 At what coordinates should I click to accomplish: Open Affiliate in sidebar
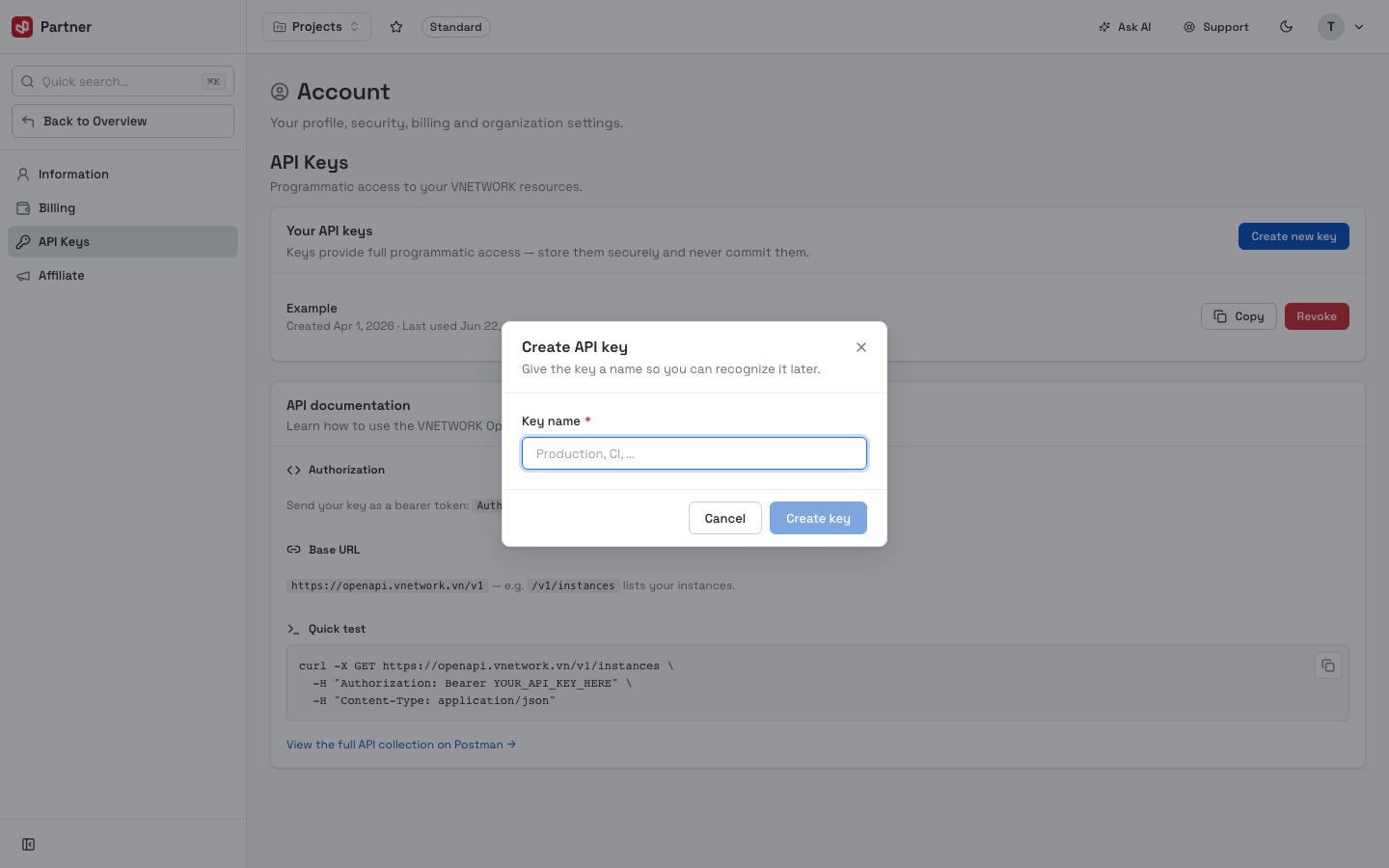pos(123,276)
